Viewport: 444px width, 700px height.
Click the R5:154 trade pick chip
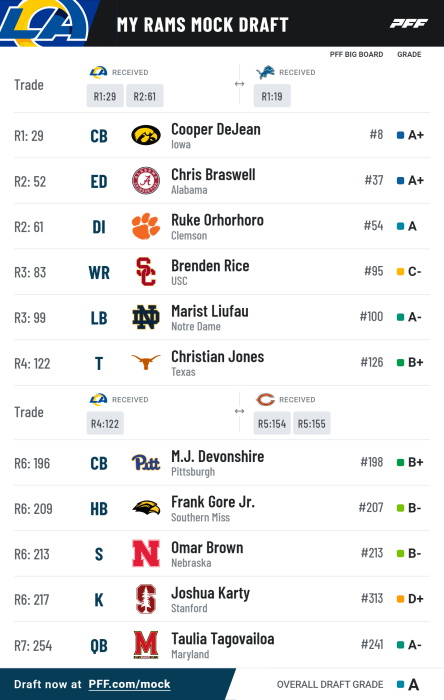272,423
